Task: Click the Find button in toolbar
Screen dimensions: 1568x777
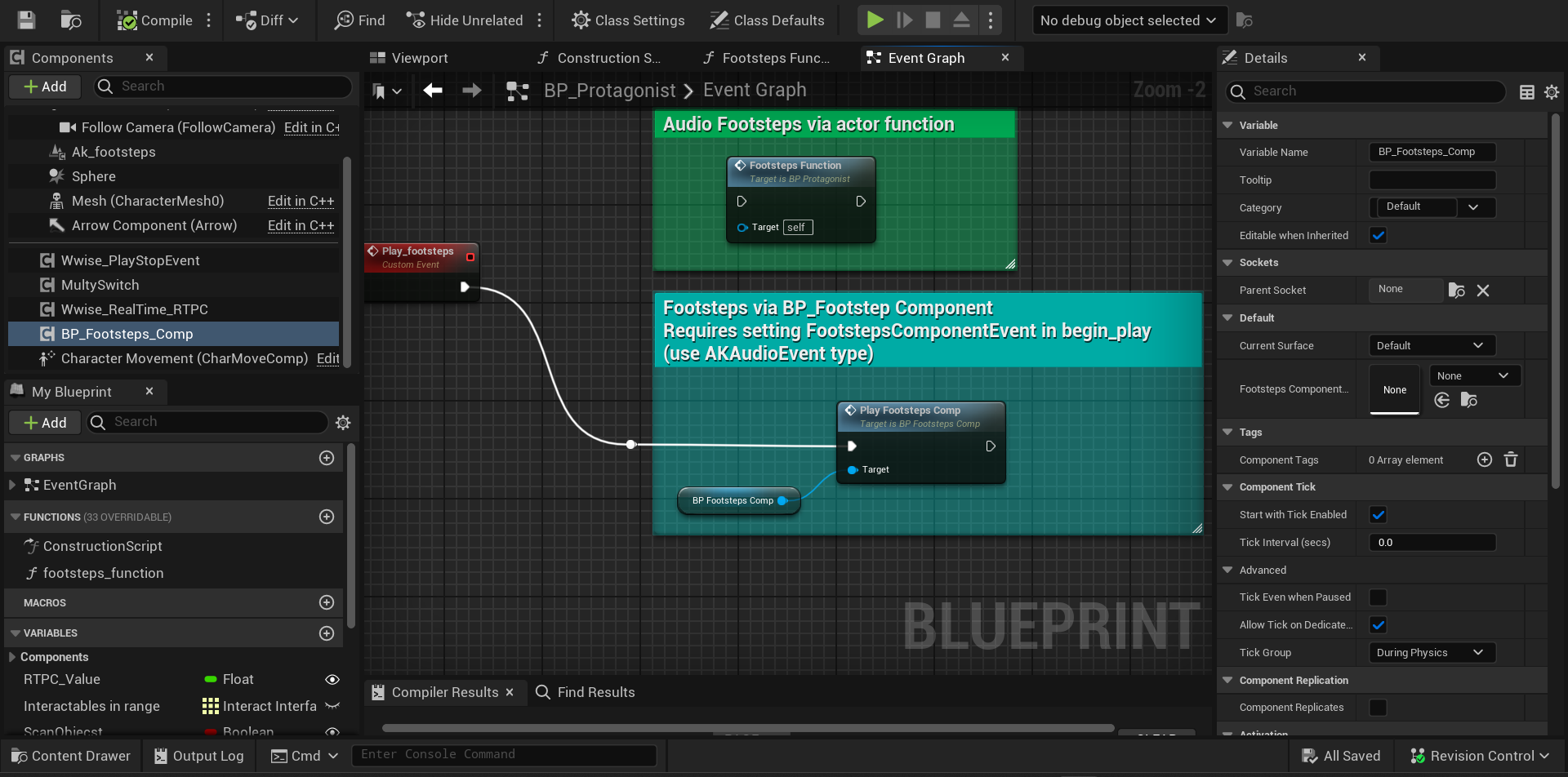Action: 359,20
